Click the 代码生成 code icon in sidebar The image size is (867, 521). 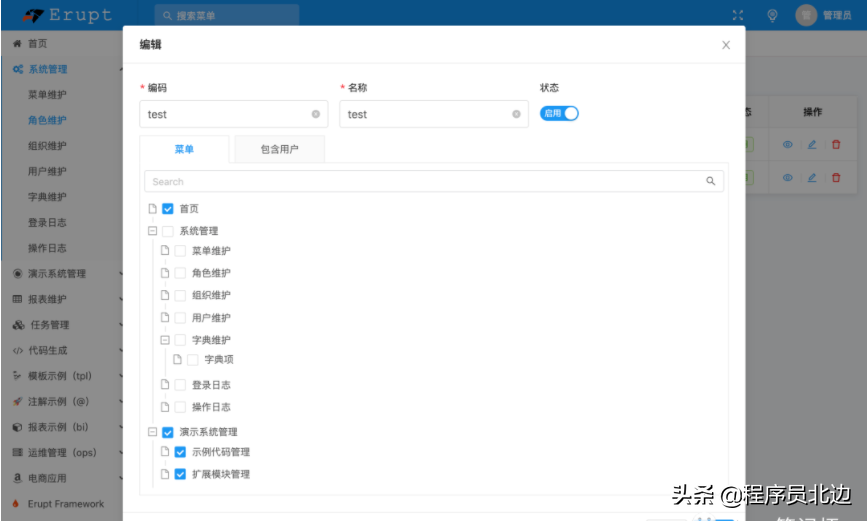[18, 351]
